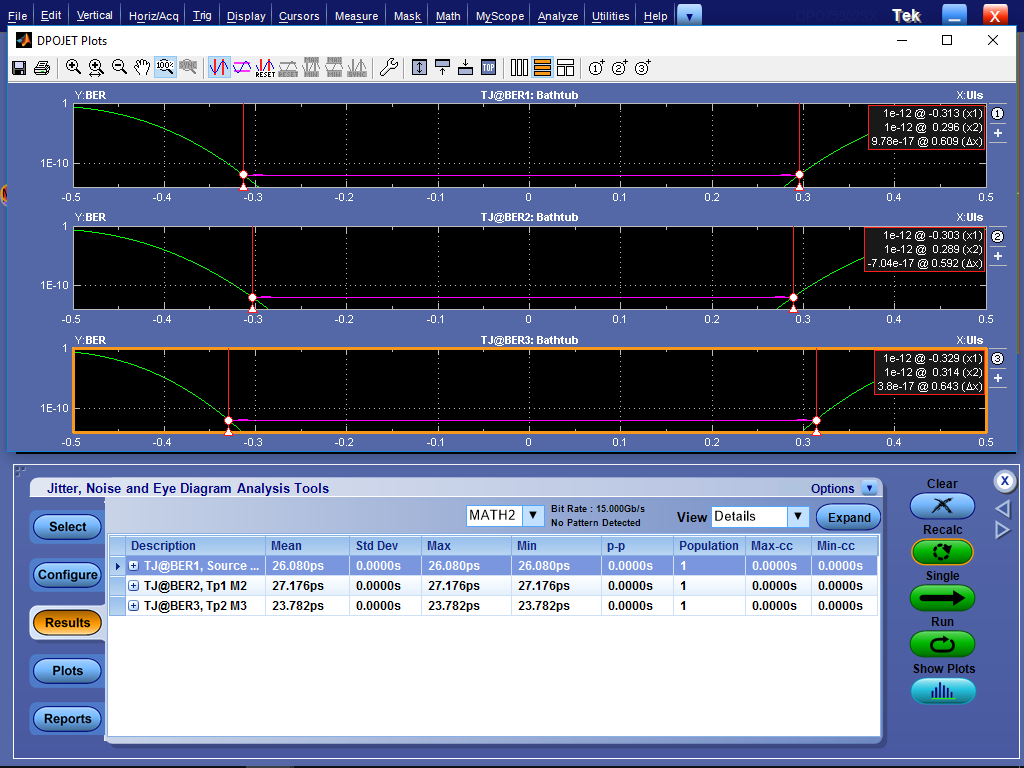Click the left triangle arrow beside Recalc
This screenshot has height=768, width=1024.
1003,508
